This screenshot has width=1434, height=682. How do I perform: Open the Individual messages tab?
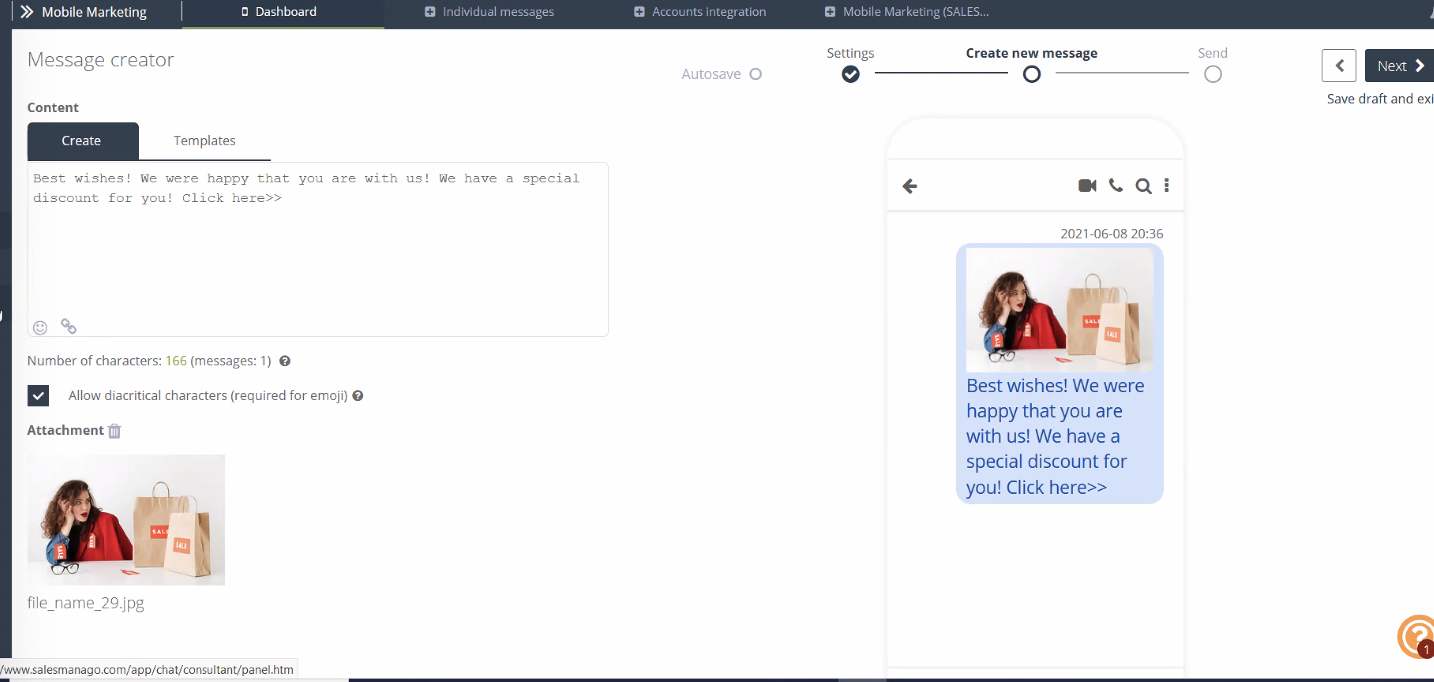tap(489, 12)
